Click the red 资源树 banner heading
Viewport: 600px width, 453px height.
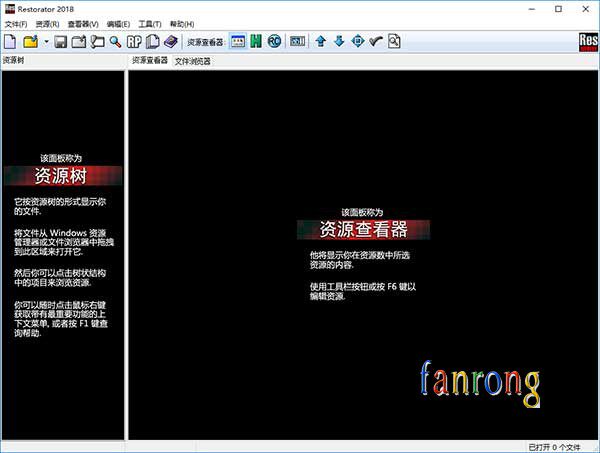pos(63,176)
